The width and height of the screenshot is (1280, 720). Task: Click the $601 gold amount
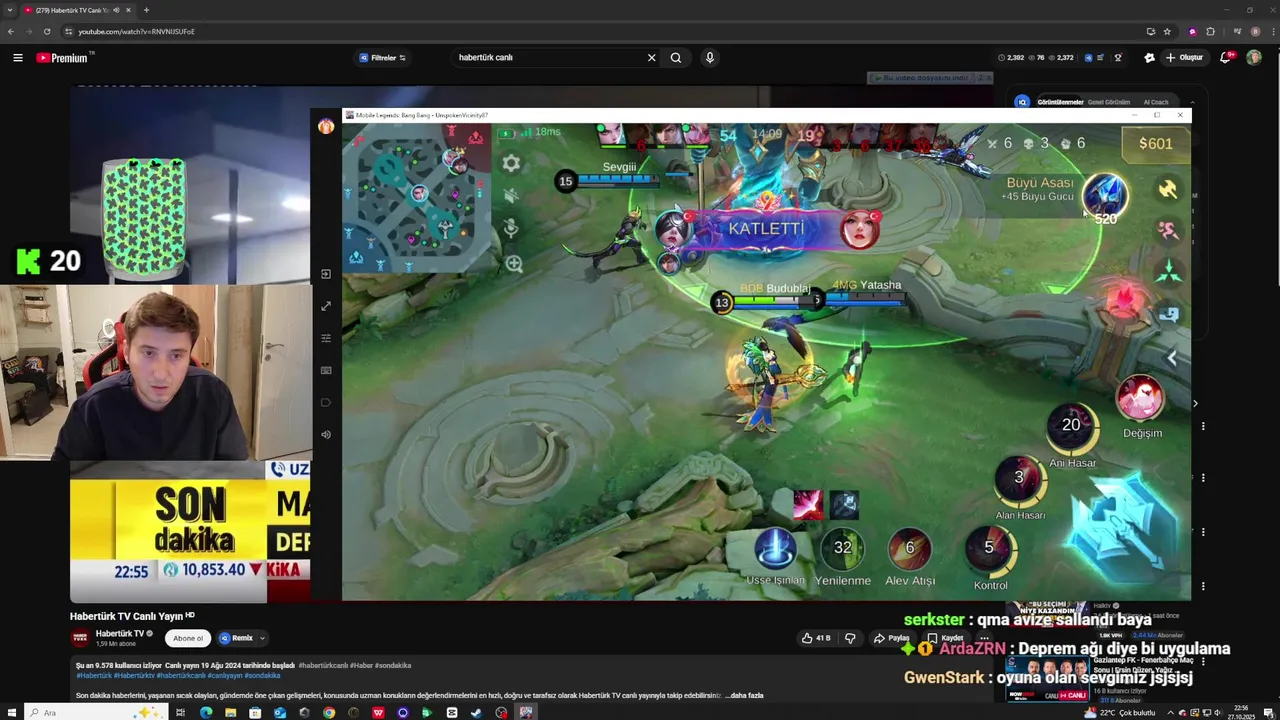(1155, 144)
